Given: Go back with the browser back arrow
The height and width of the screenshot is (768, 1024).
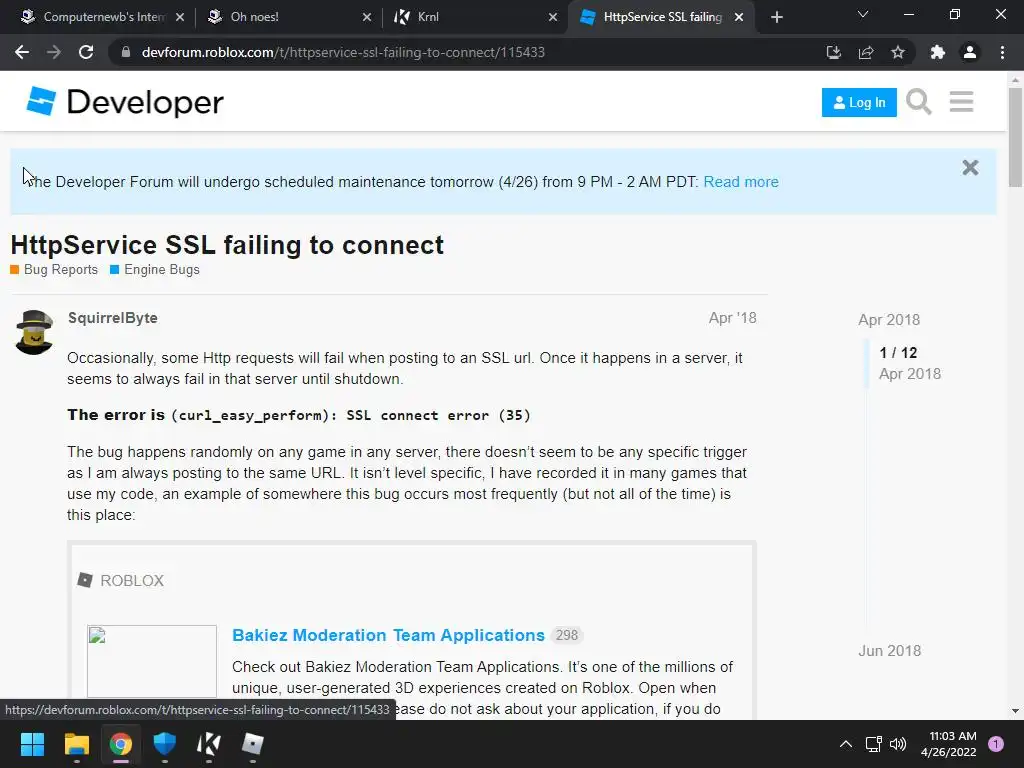Looking at the screenshot, I should click(22, 52).
